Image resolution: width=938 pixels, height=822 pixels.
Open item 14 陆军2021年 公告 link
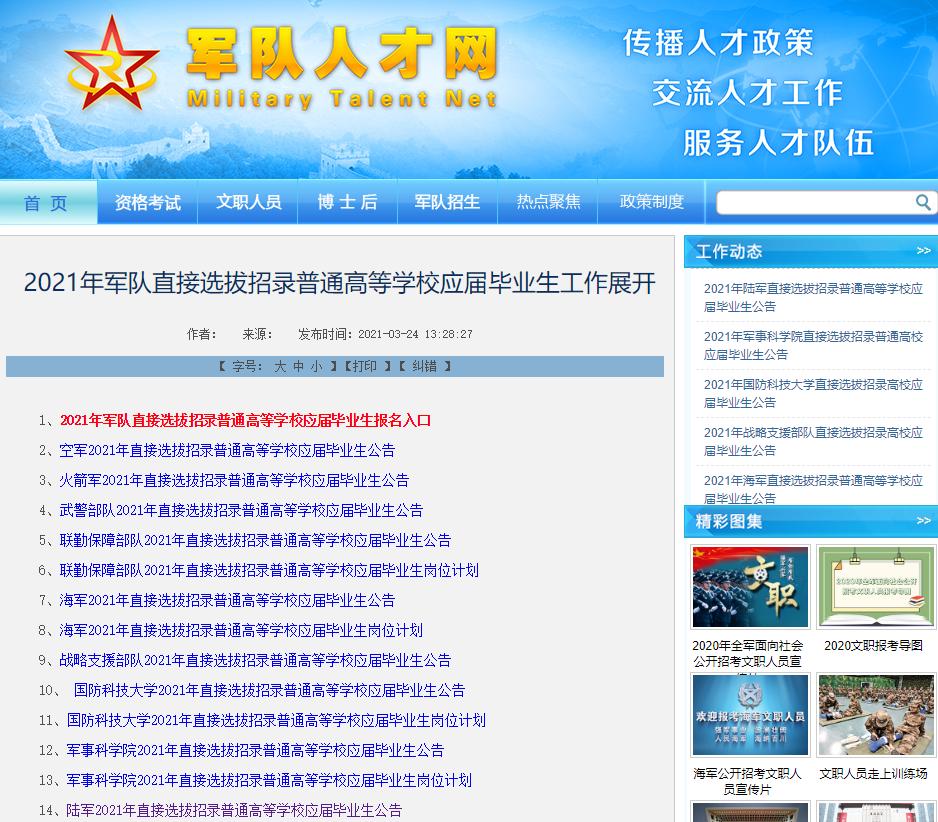(234, 810)
